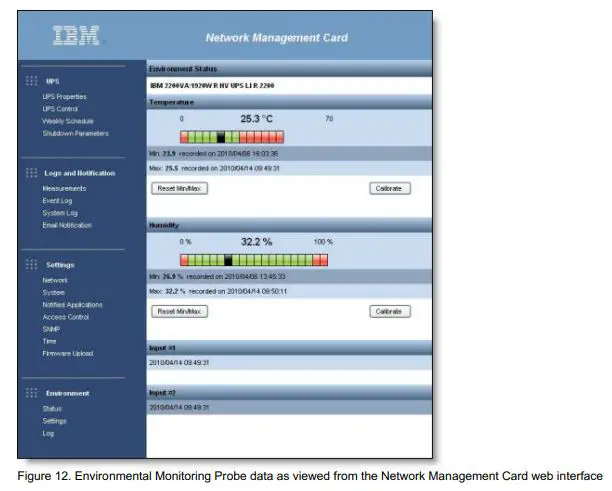
Task: Click the grid icon beside Logs and Notification
Action: 32,173
